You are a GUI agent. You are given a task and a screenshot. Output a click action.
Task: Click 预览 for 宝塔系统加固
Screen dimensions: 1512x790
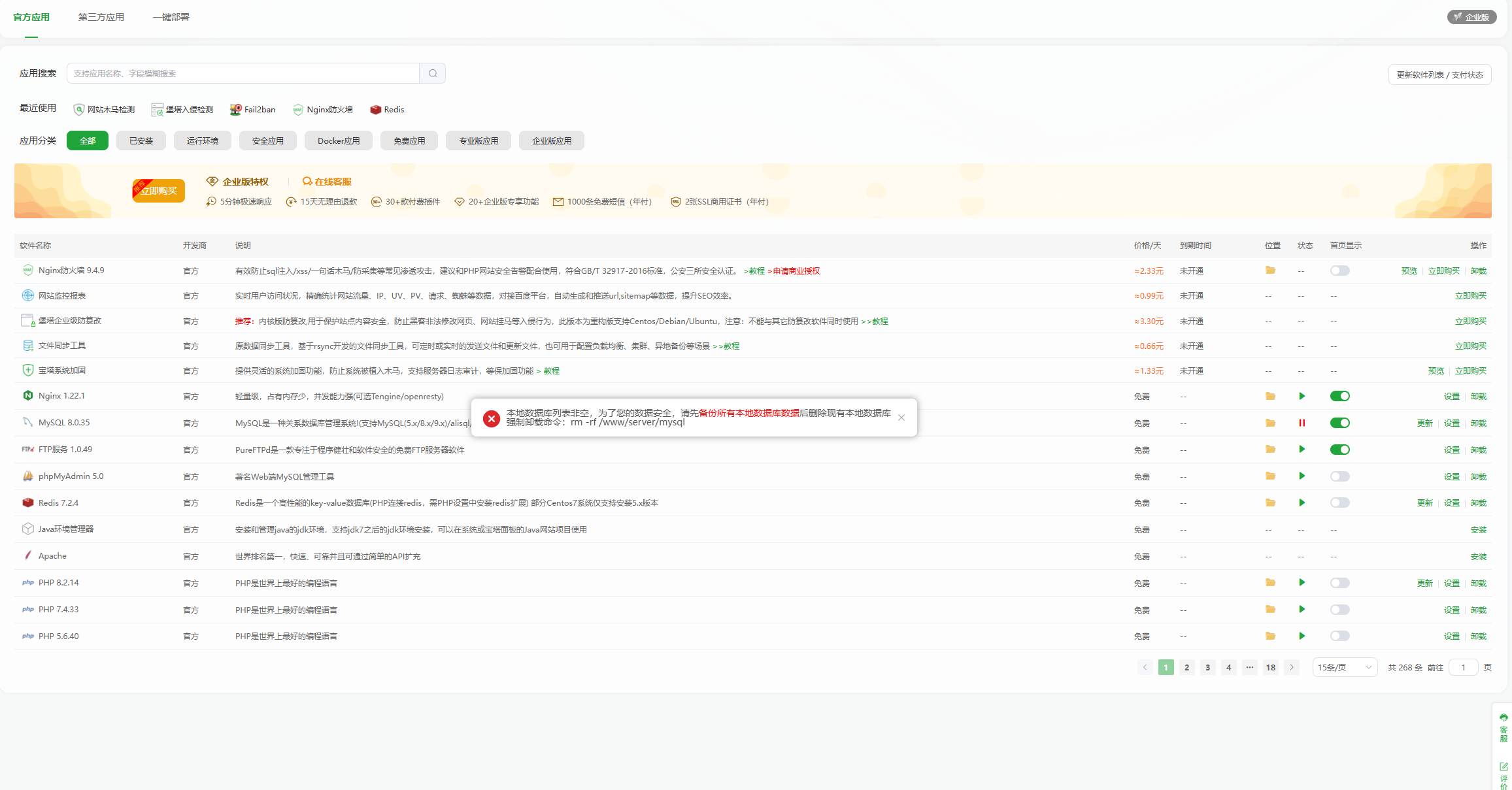(1436, 371)
